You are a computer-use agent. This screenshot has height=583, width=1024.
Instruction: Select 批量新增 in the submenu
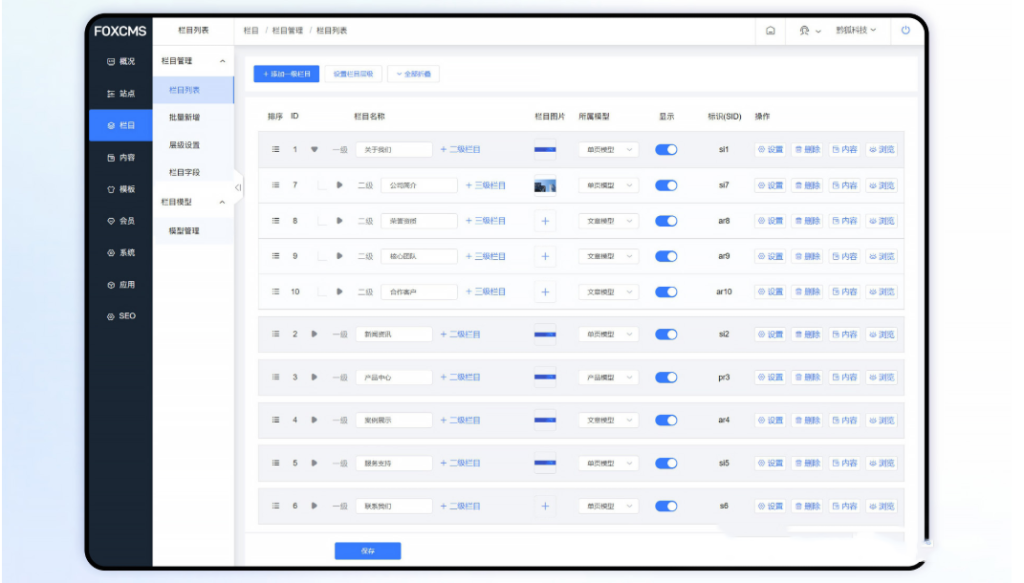185,118
